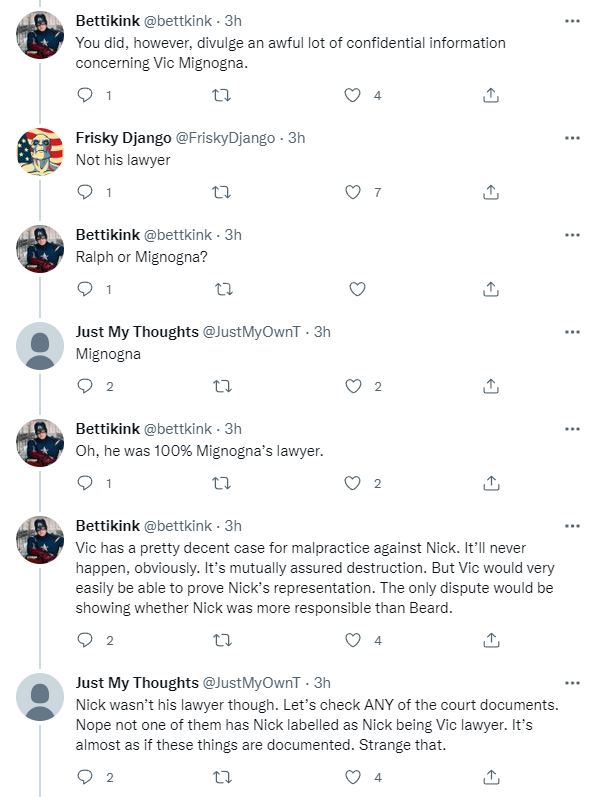Open more options on the confidential information tweet
Viewport: 596px width, 797px height.
click(x=572, y=21)
